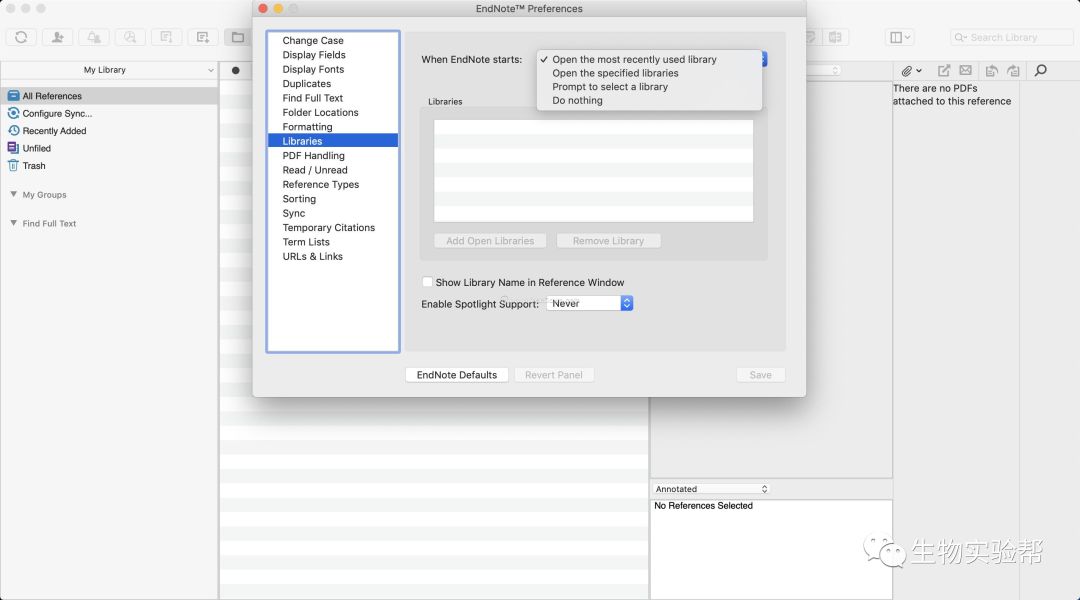Close the EndNote Preferences window
1080x600 pixels.
coord(263,8)
